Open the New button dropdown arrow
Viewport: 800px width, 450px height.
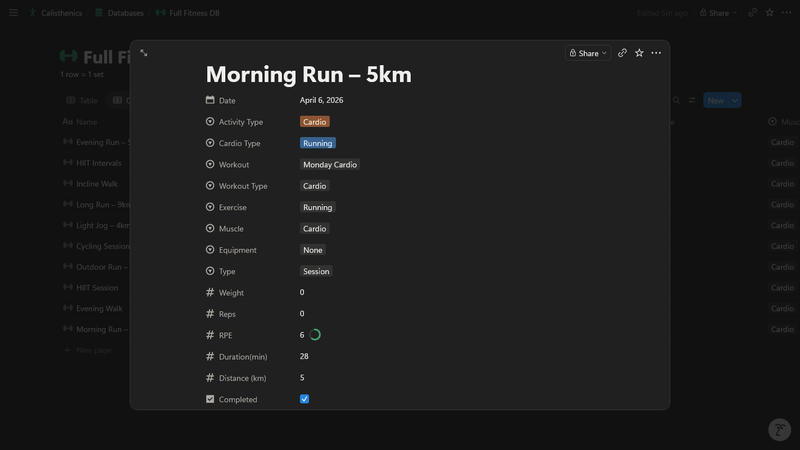pyautogui.click(x=735, y=101)
